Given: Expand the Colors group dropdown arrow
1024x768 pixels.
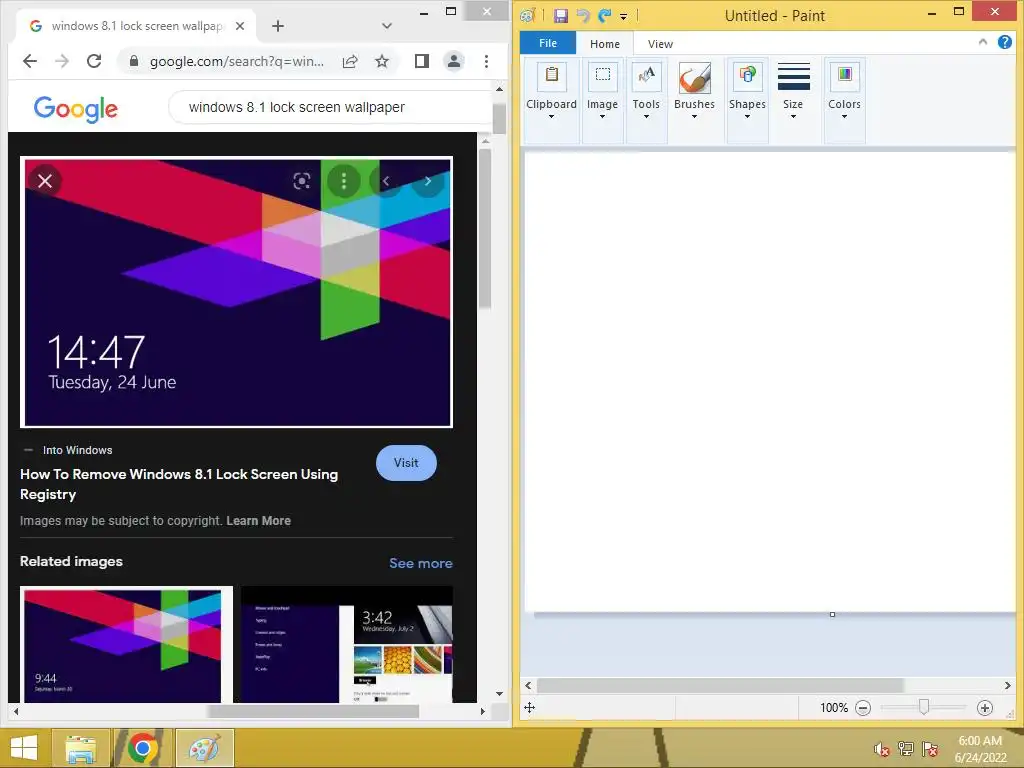Looking at the screenshot, I should tap(844, 117).
